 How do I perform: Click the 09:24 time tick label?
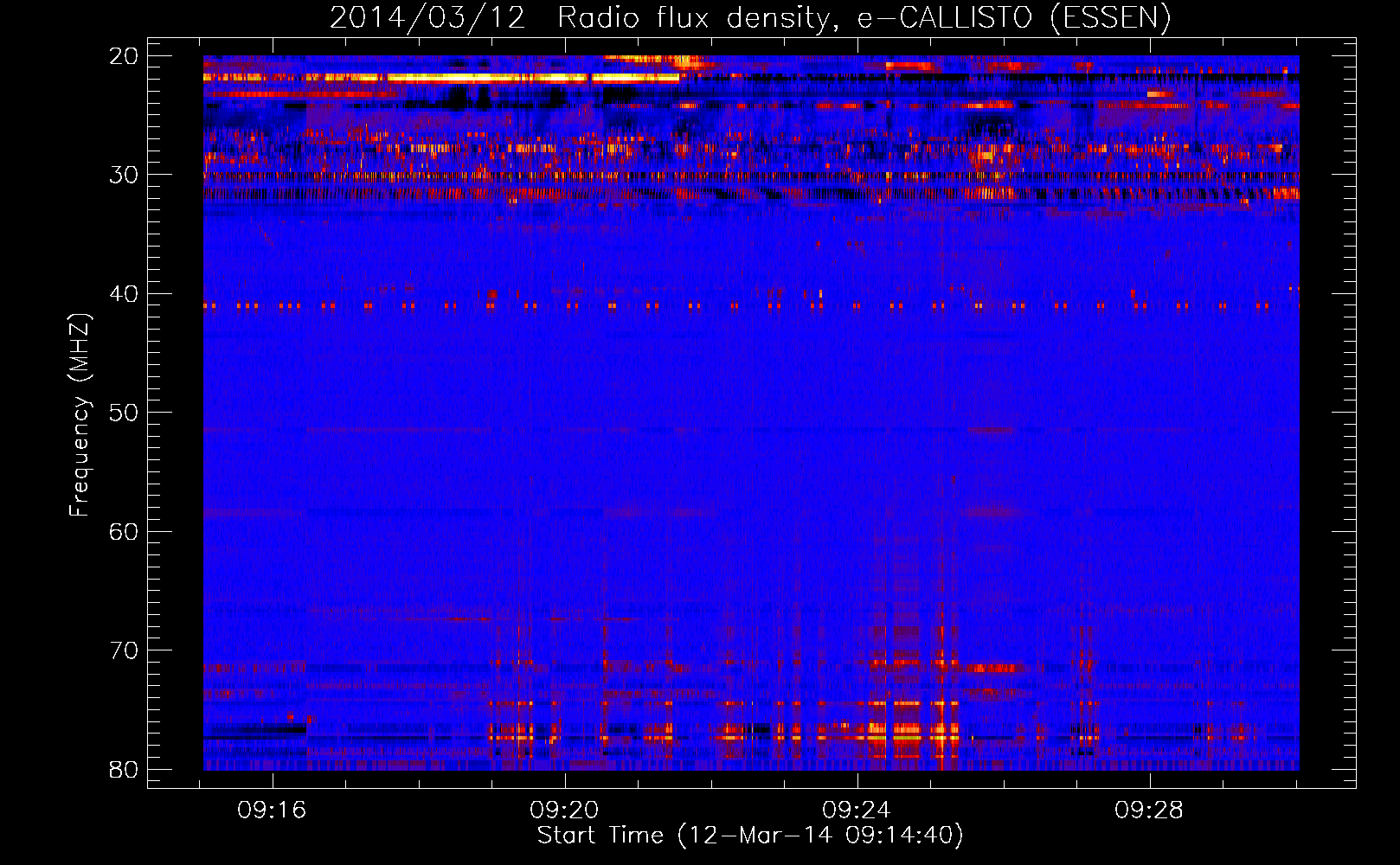pyautogui.click(x=857, y=811)
